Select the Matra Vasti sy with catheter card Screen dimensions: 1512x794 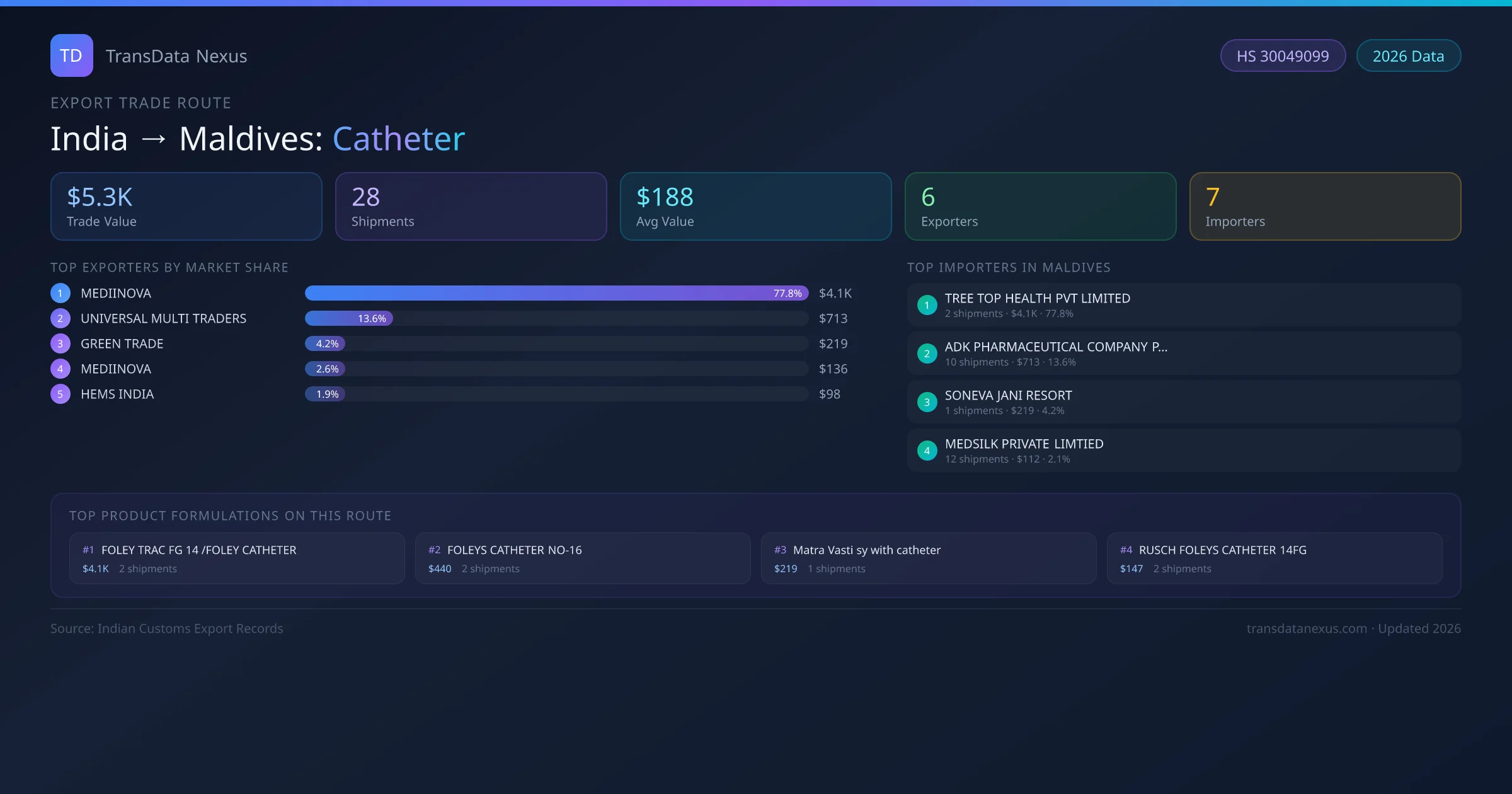(928, 558)
